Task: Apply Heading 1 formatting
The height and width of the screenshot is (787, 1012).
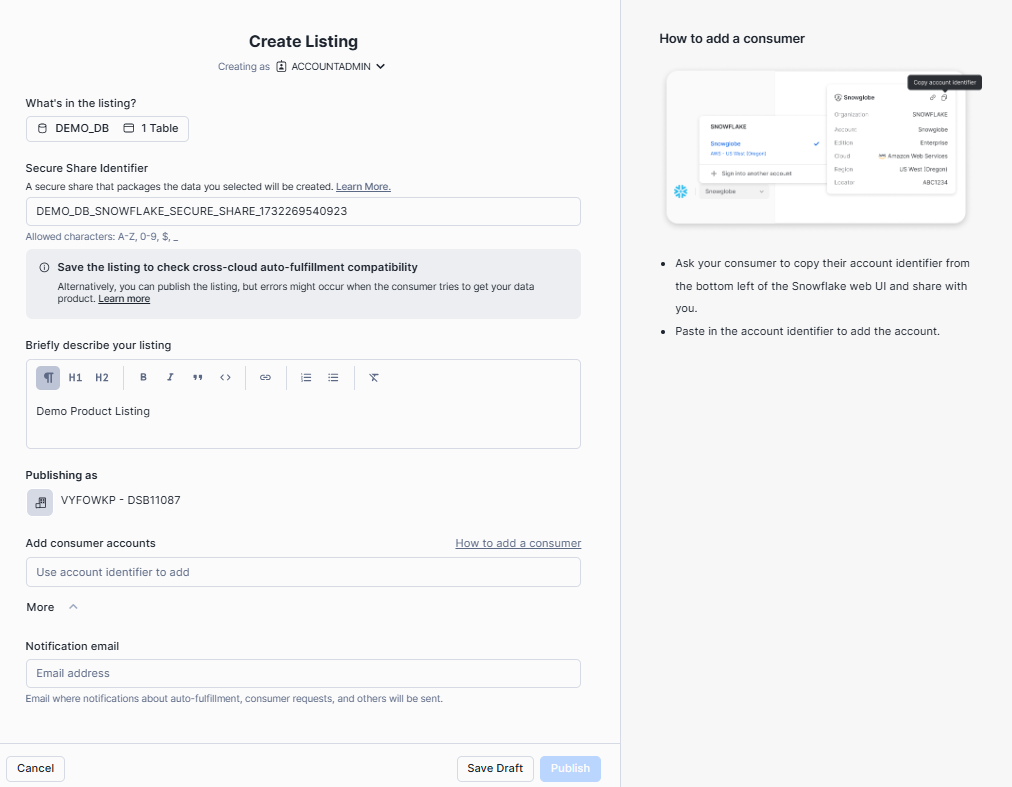Action: [x=75, y=378]
